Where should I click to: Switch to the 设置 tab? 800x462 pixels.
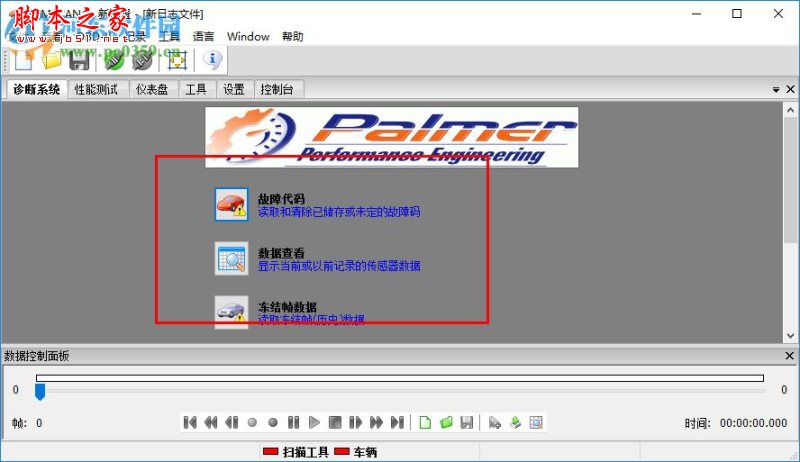[x=234, y=90]
